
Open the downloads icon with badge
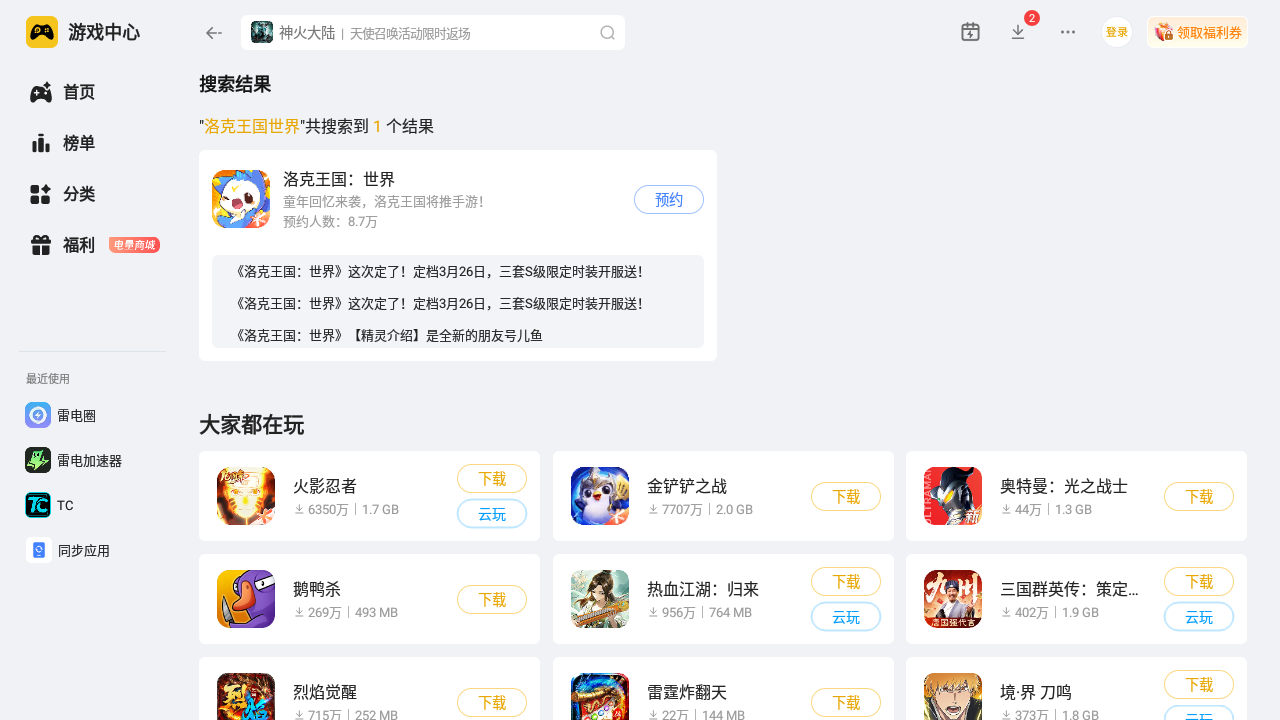[1018, 32]
